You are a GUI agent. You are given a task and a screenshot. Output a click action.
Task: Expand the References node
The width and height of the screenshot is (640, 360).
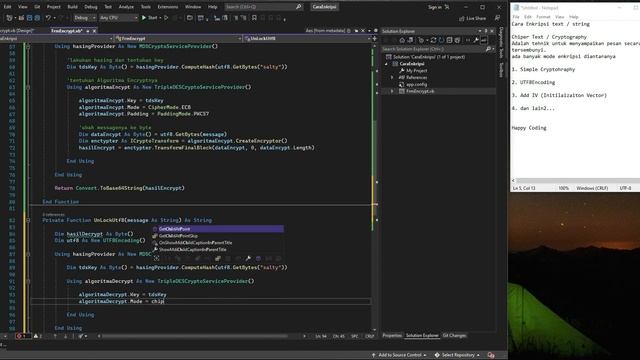pyautogui.click(x=392, y=78)
